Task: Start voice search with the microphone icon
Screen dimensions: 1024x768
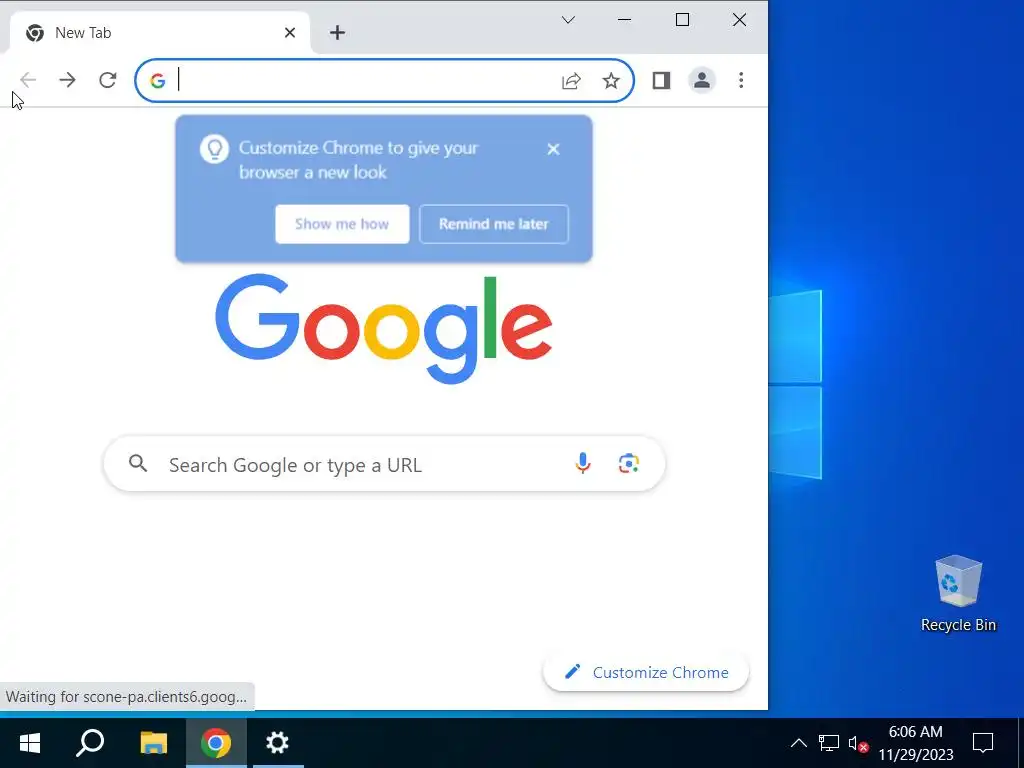Action: tap(583, 464)
